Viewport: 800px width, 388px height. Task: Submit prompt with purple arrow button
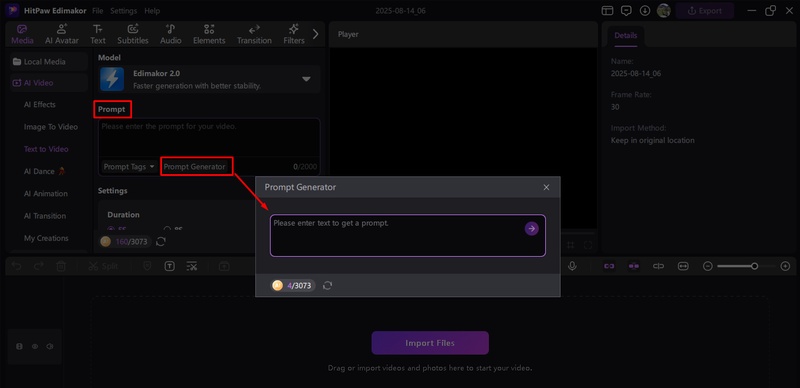[532, 229]
